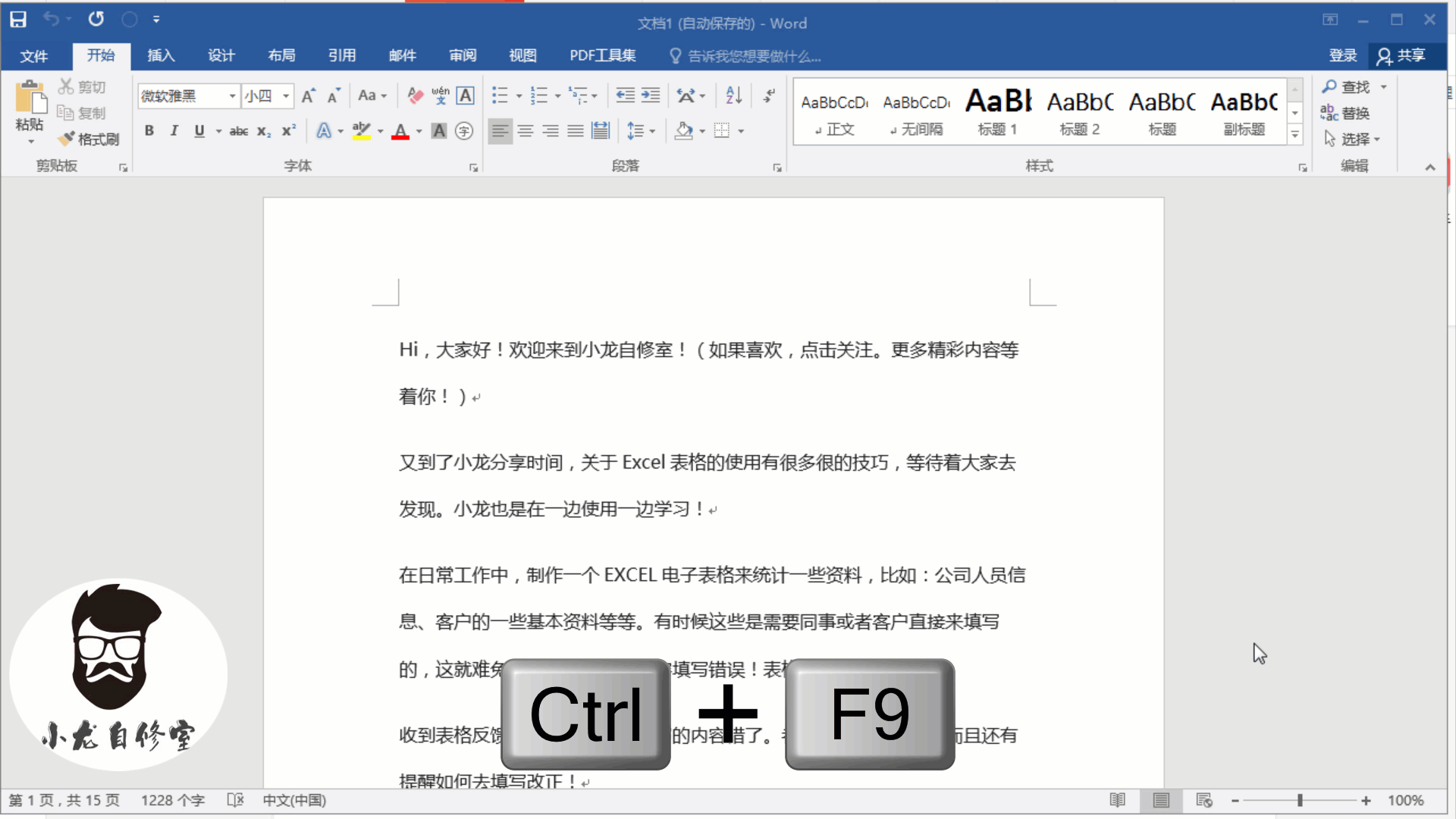Click the Clear All Formatting icon
Viewport: 1456px width, 819px height.
pos(414,96)
